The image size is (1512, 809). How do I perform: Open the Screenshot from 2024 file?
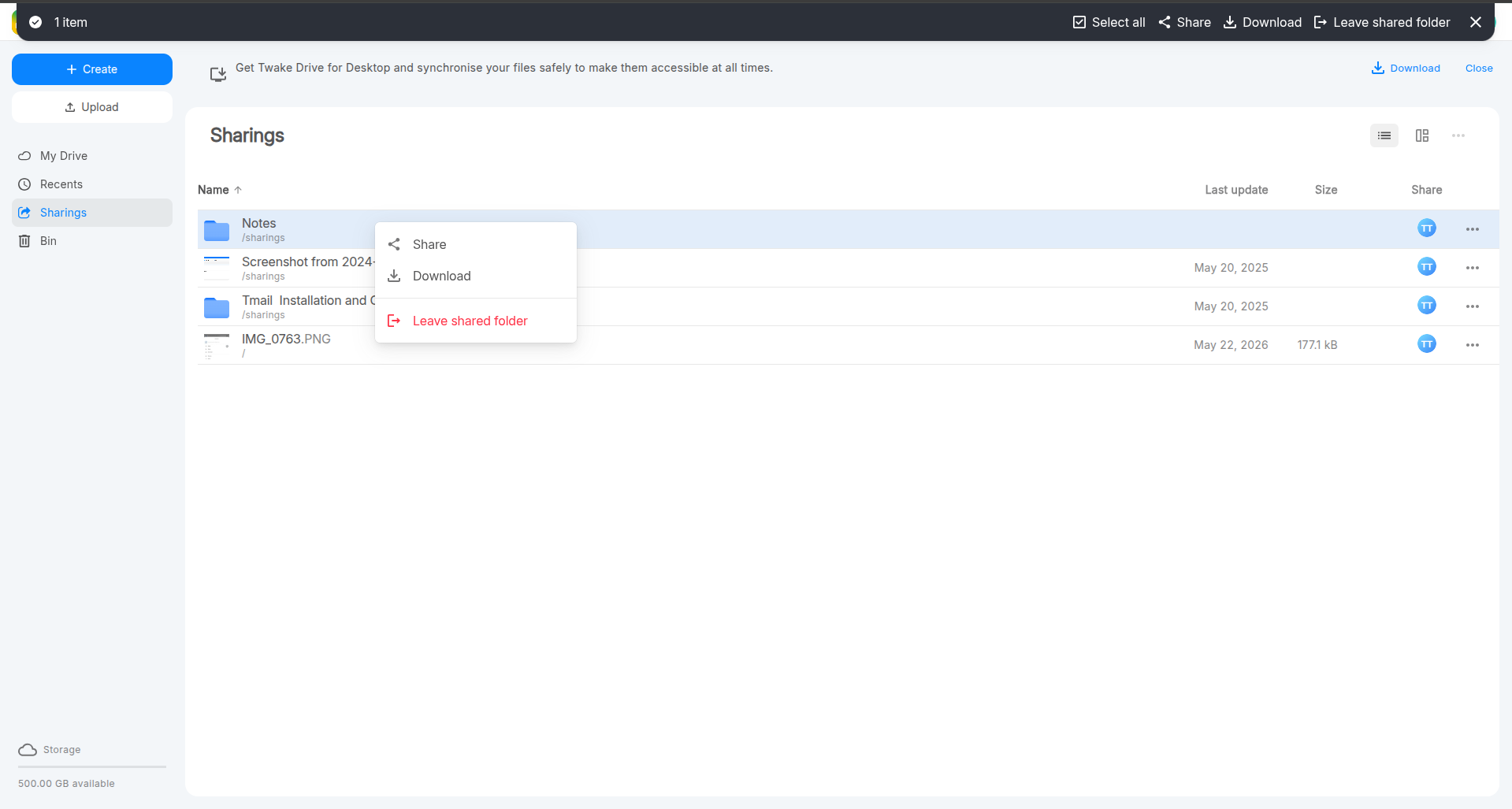(307, 262)
